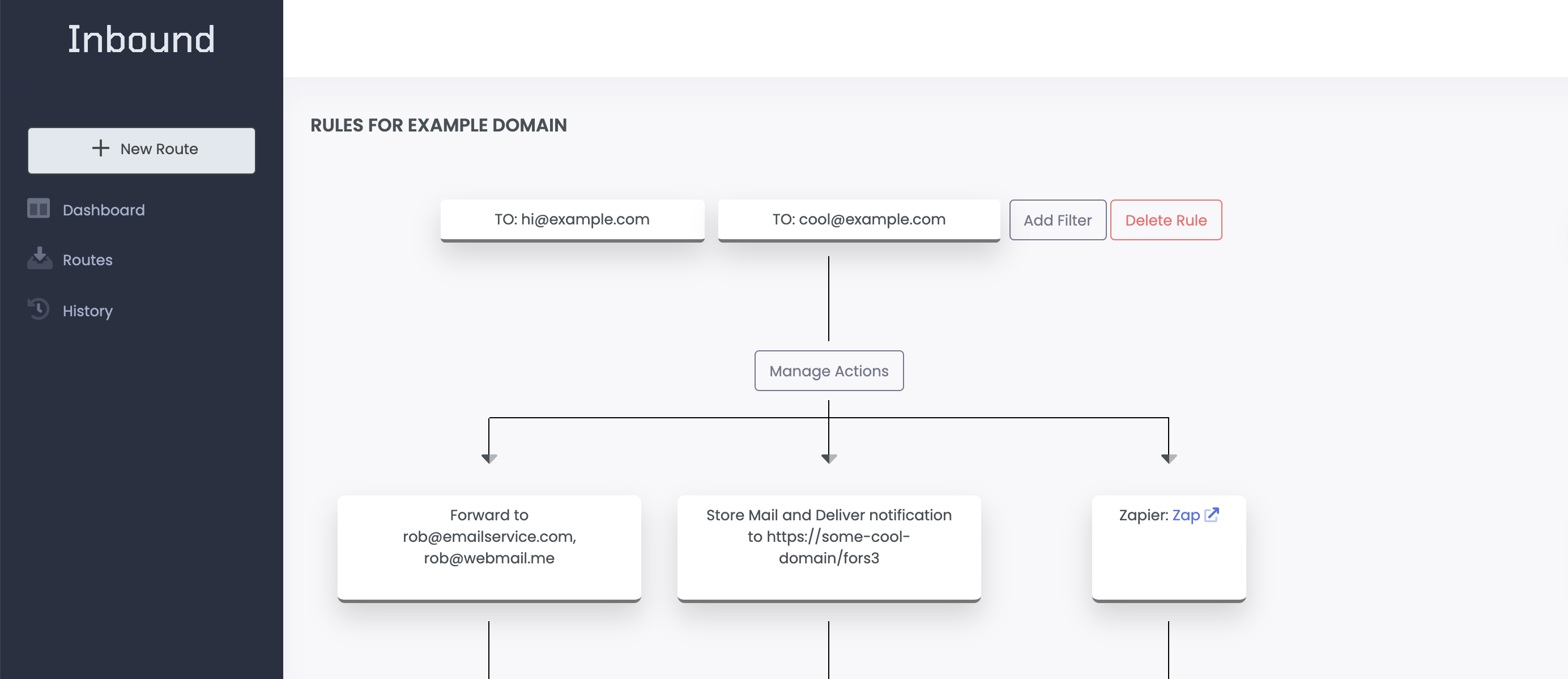Image resolution: width=1568 pixels, height=679 pixels.
Task: Open the Manage Actions node
Action: tap(829, 371)
